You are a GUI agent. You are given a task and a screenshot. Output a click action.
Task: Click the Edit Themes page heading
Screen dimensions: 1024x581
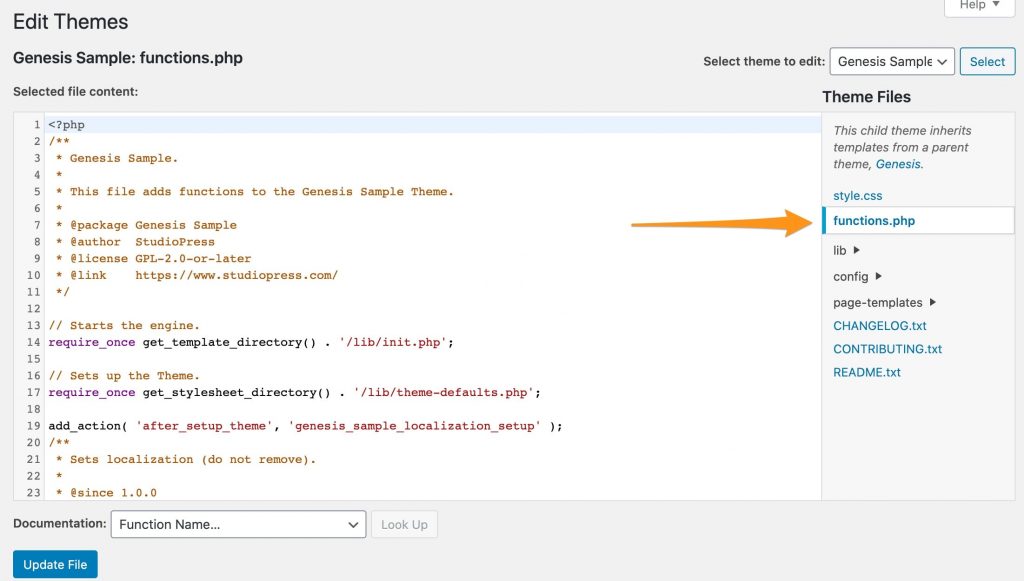click(70, 21)
